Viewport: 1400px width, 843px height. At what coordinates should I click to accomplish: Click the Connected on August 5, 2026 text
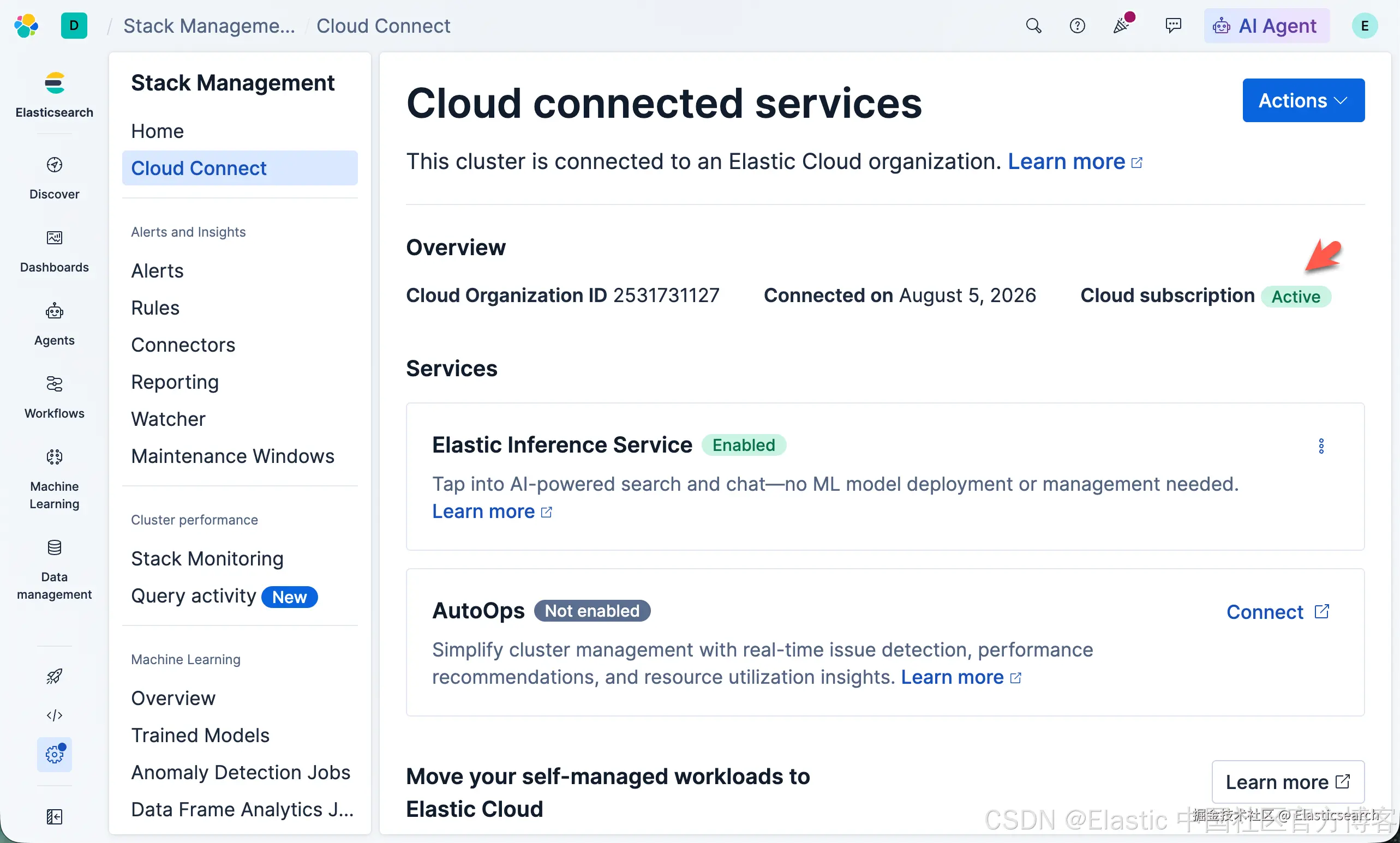point(900,295)
